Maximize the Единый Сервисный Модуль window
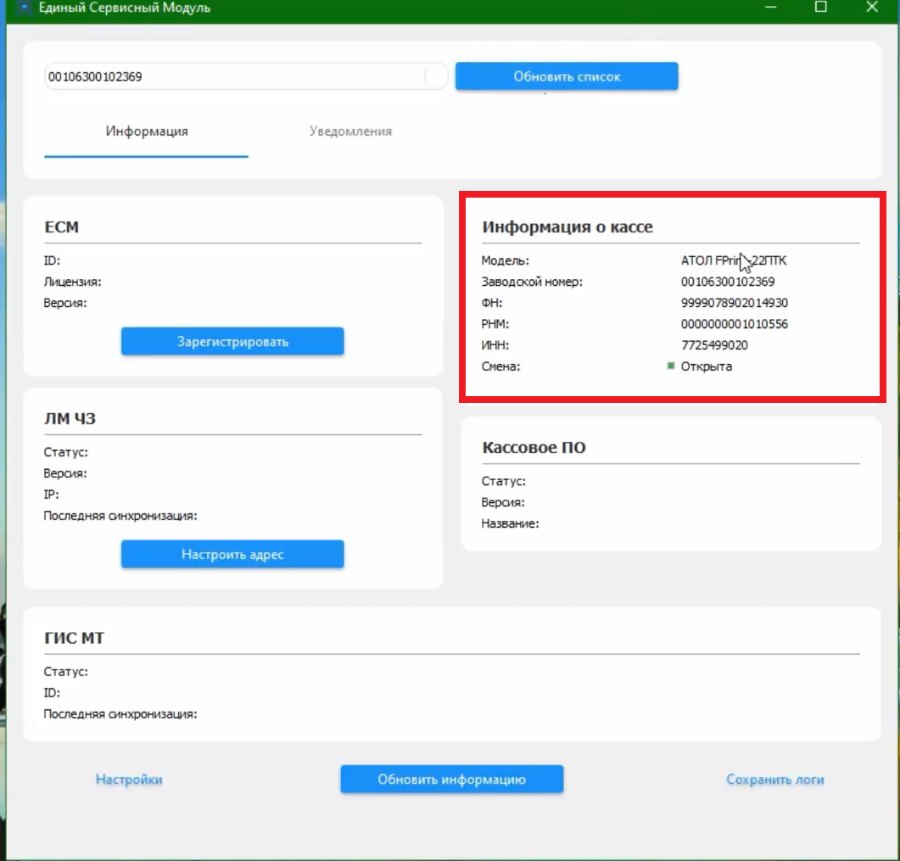Viewport: 900px width, 861px height. pyautogui.click(x=821, y=7)
